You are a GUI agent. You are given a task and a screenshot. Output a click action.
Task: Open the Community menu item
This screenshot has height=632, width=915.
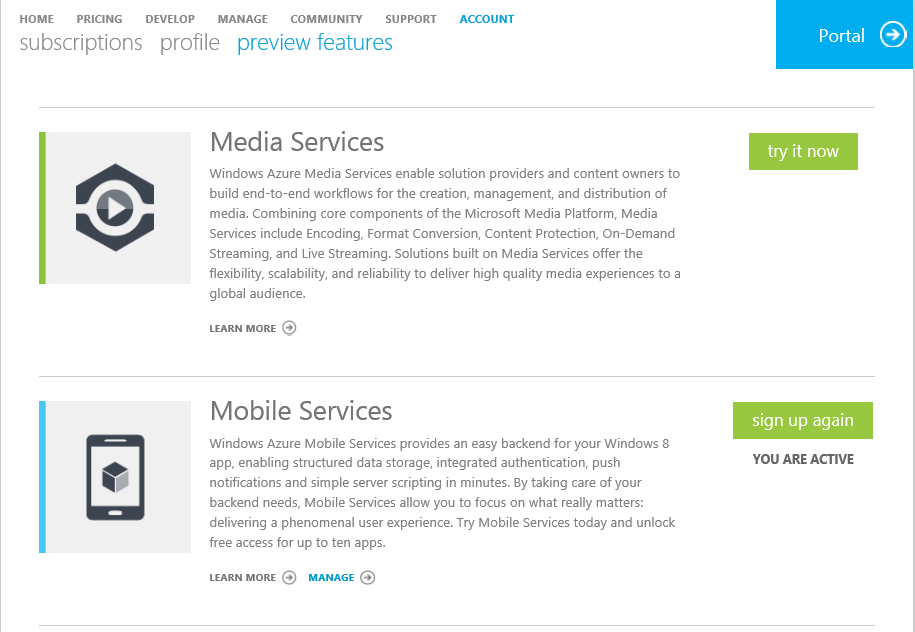pos(326,19)
